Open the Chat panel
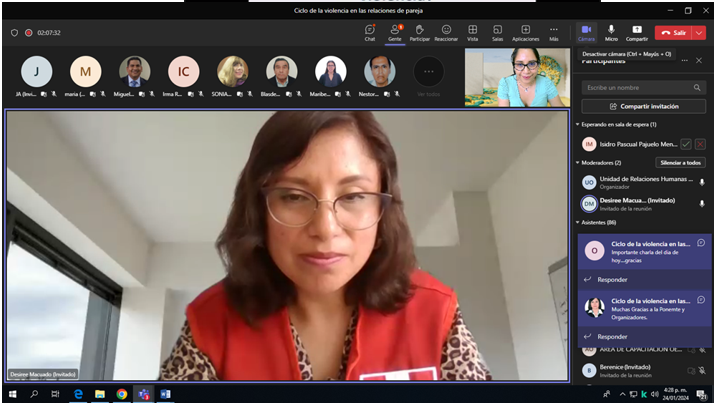 pyautogui.click(x=370, y=33)
